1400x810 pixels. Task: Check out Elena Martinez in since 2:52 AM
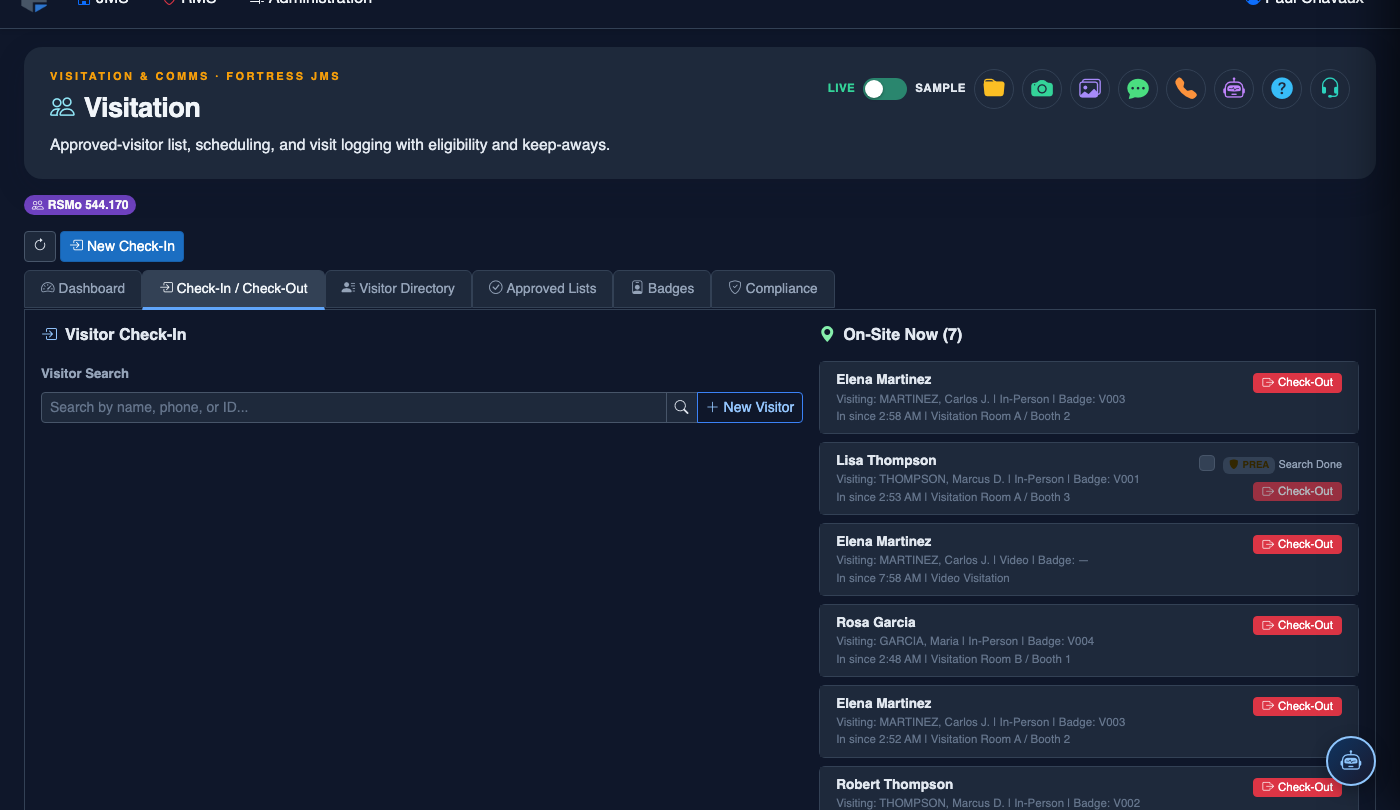pyautogui.click(x=1297, y=706)
